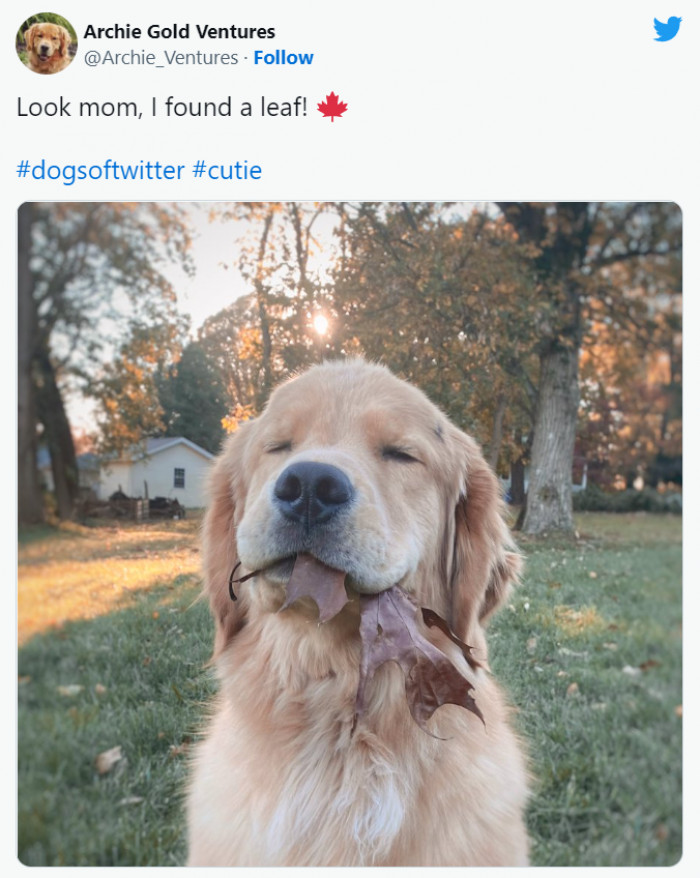Open the #cutie hashtag

pyautogui.click(x=227, y=170)
